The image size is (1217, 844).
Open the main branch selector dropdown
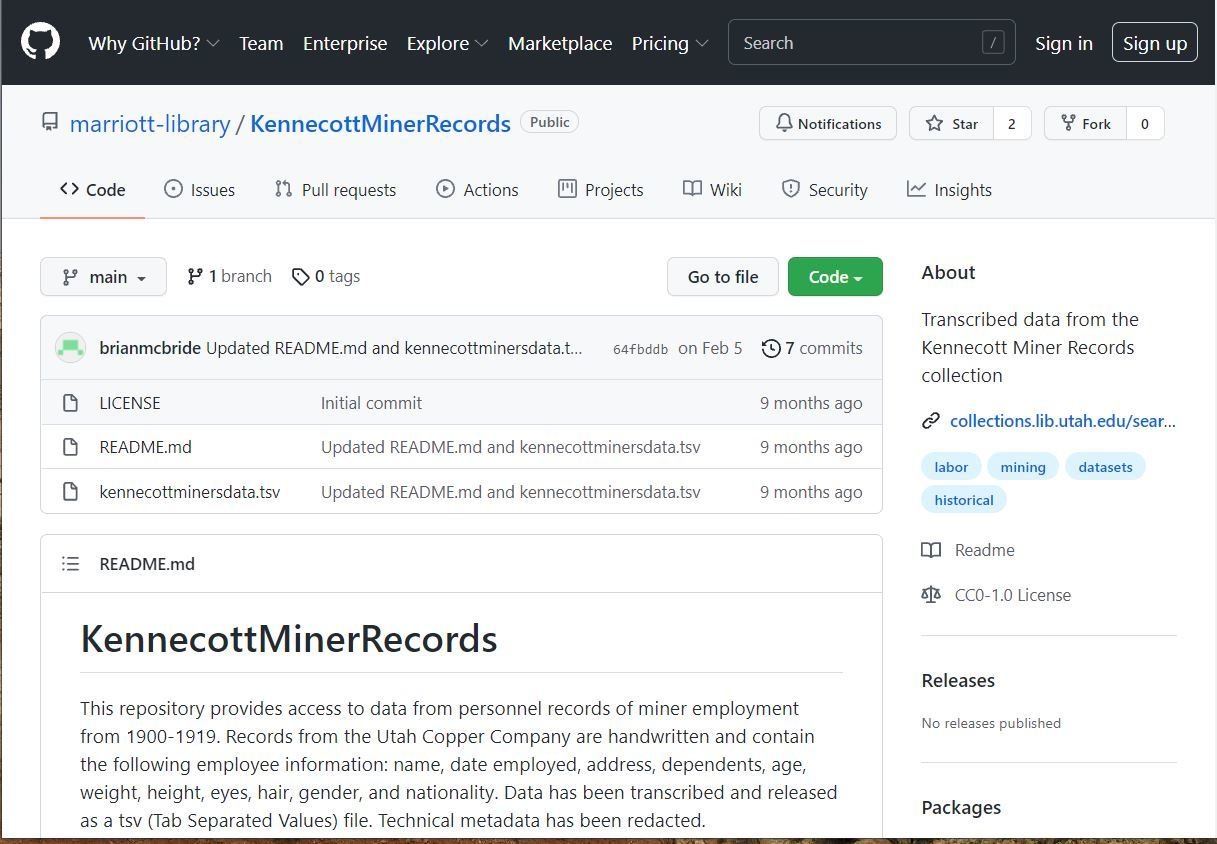click(103, 277)
